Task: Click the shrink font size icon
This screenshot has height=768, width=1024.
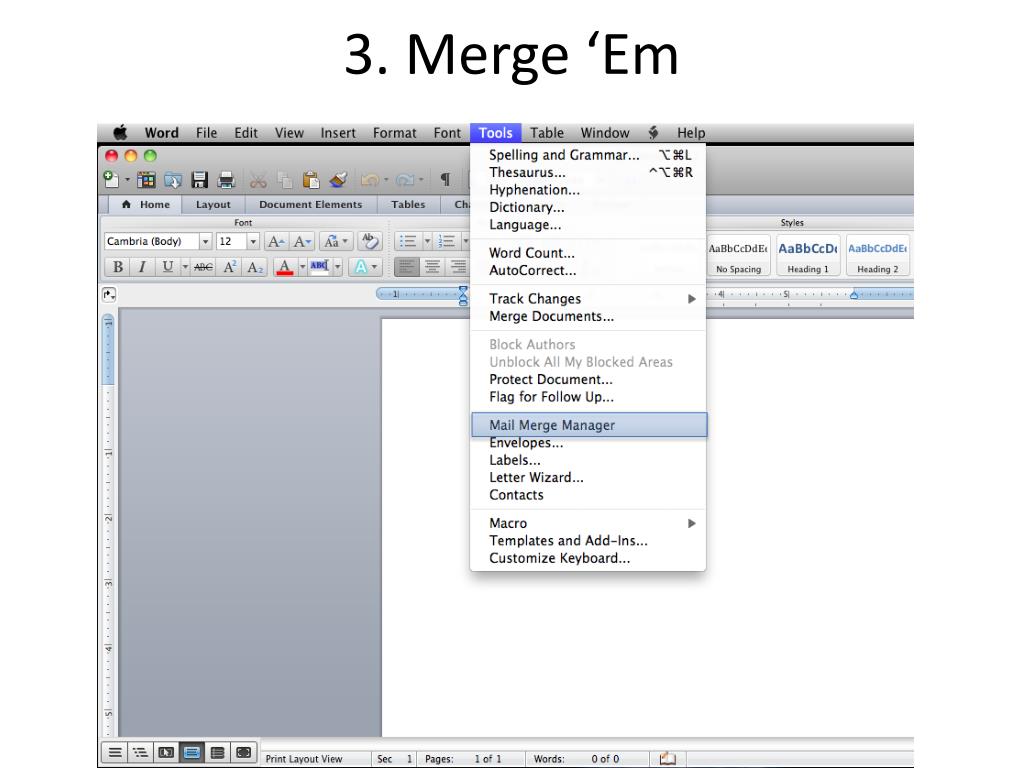Action: 302,242
